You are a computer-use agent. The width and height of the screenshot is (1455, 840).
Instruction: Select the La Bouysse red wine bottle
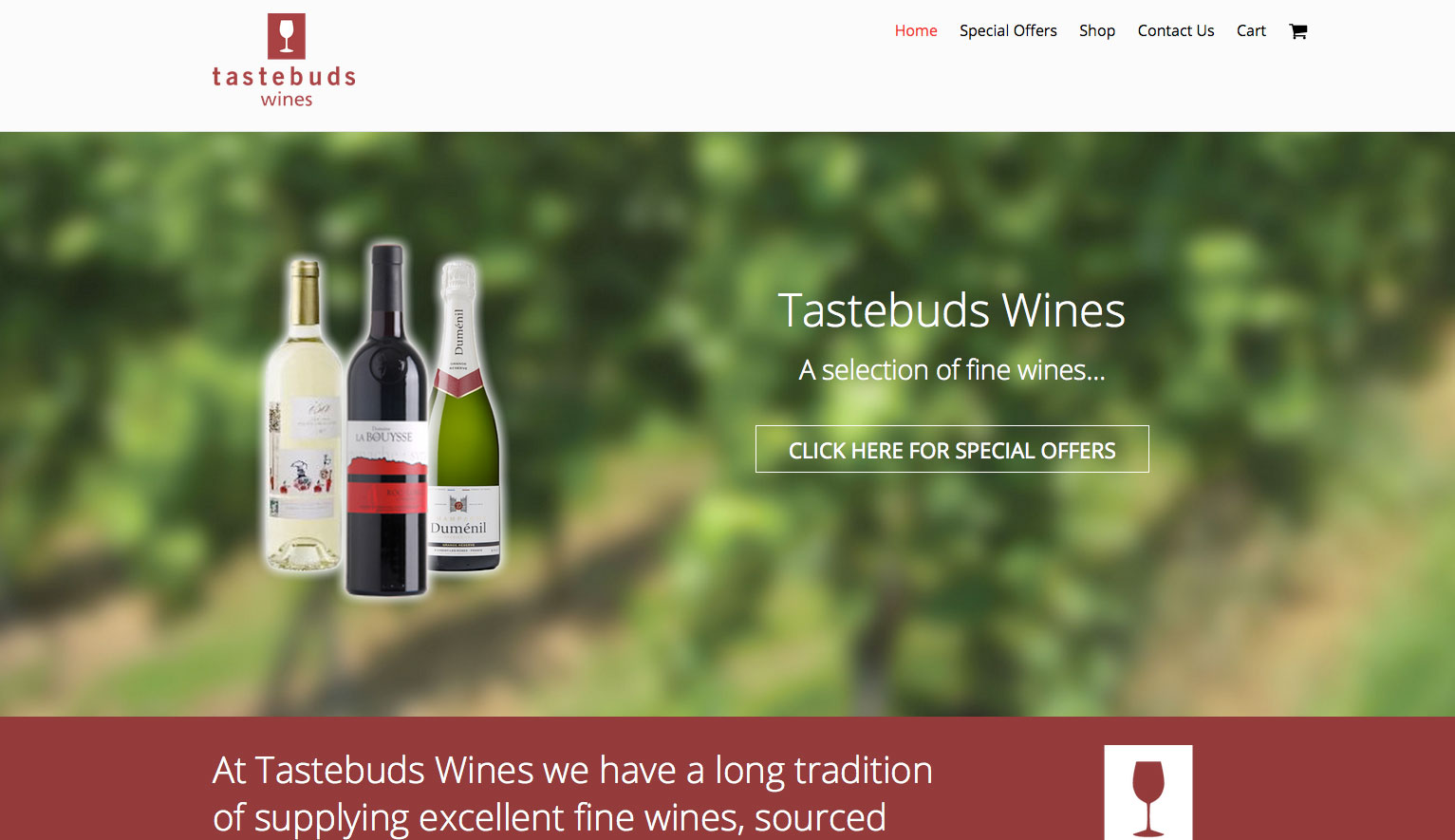coord(386,420)
